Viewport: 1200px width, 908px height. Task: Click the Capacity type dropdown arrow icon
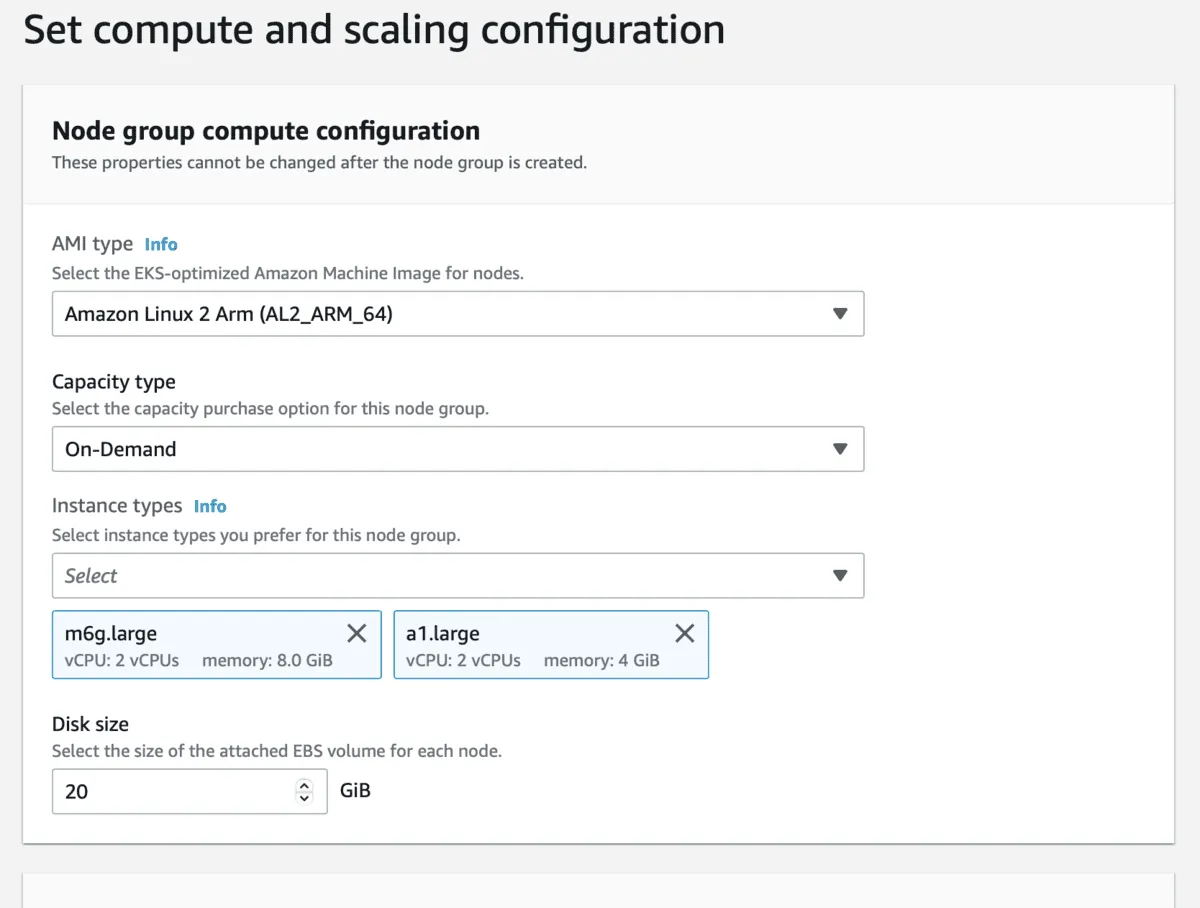840,449
